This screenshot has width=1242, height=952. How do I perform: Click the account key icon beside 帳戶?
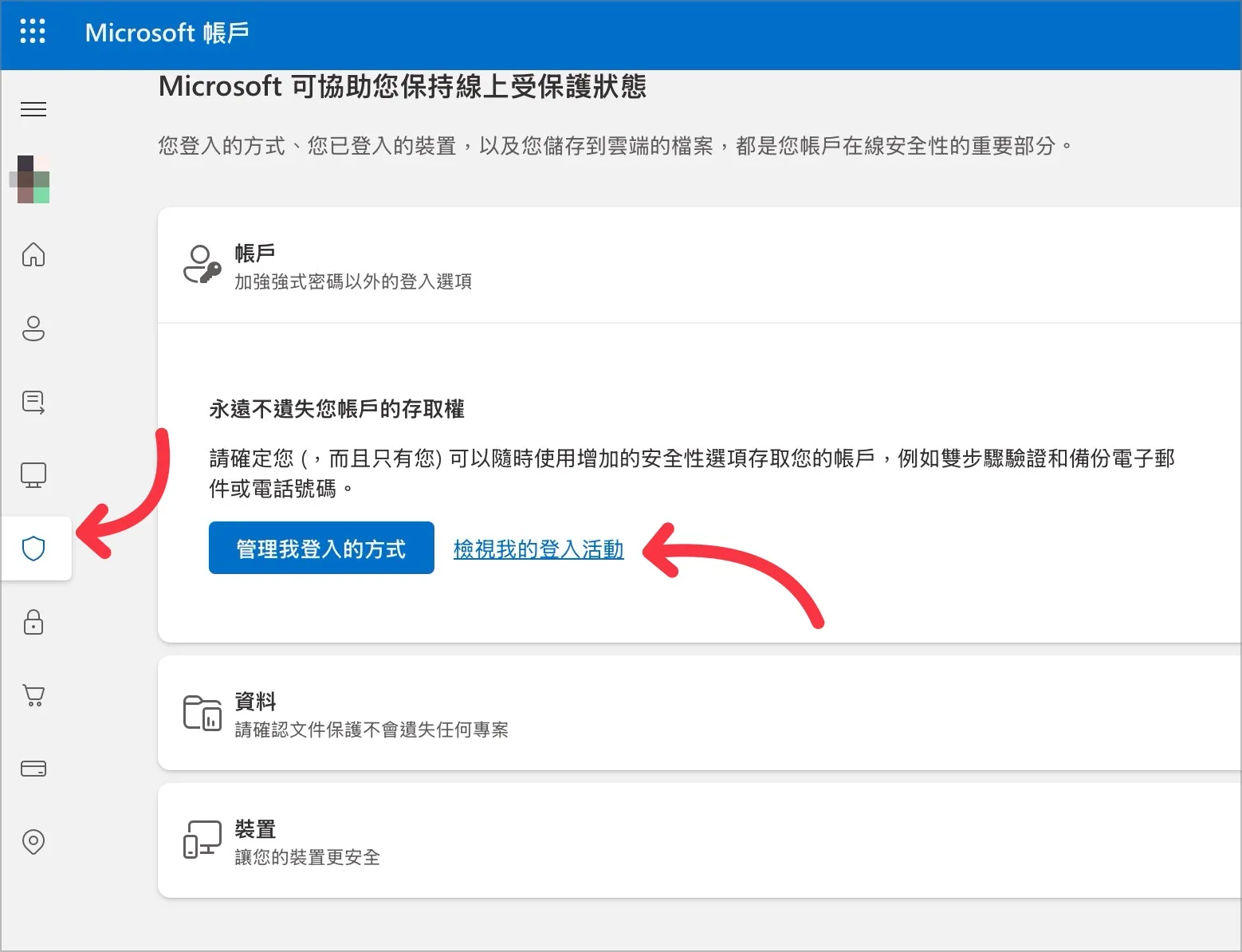pos(202,265)
